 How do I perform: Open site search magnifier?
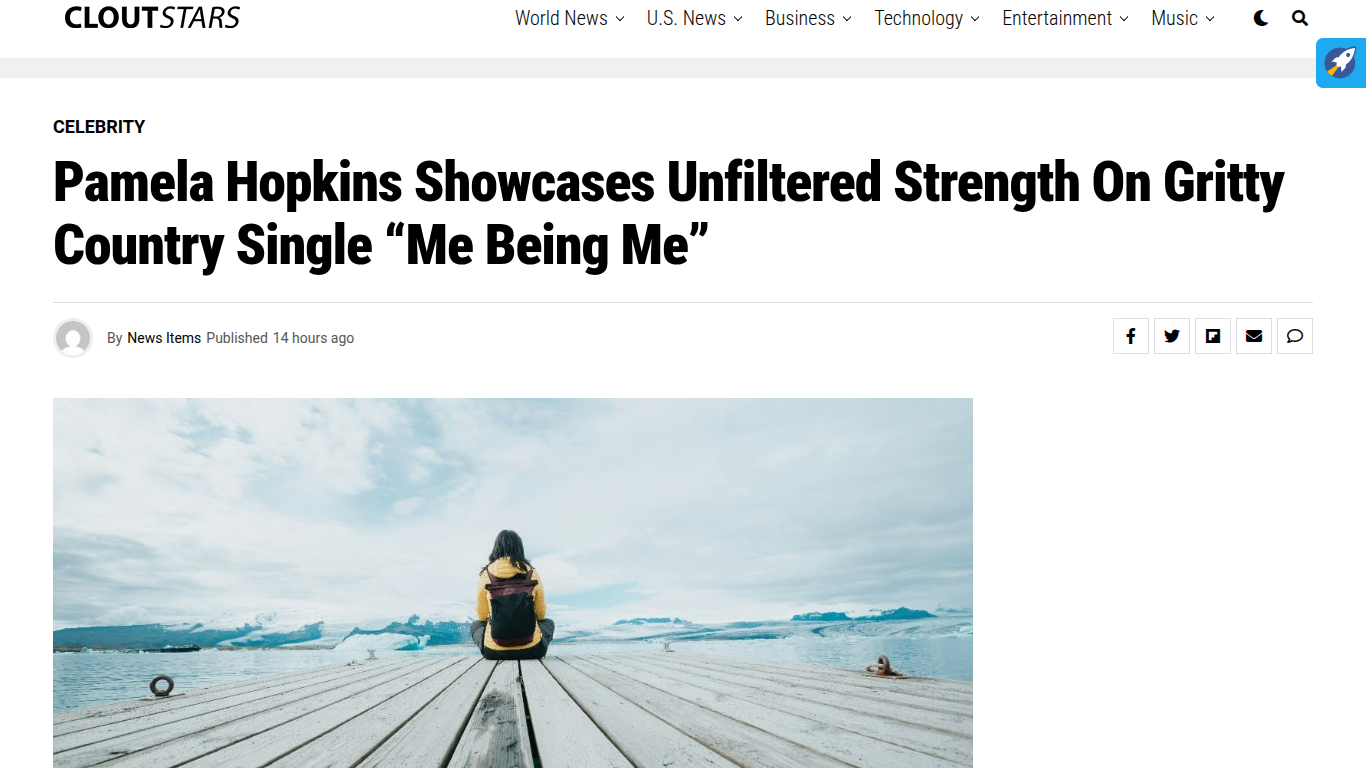point(1300,18)
